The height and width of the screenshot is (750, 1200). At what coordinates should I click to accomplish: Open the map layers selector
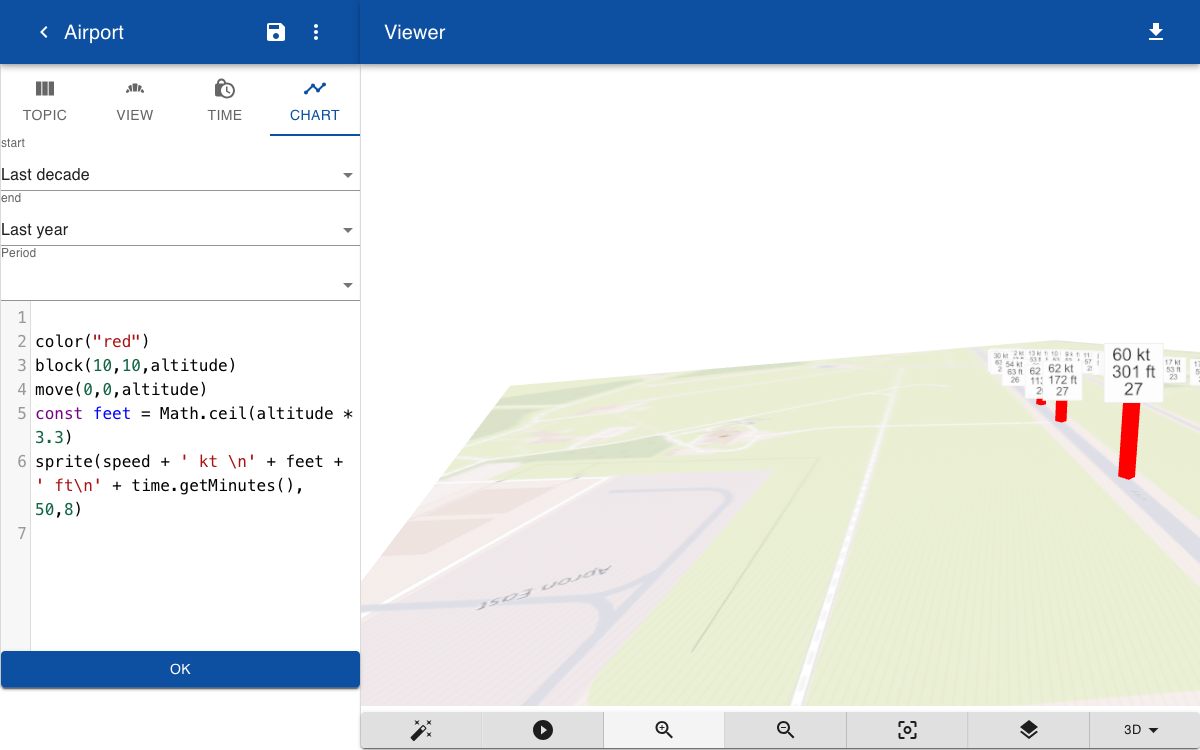(x=1028, y=730)
